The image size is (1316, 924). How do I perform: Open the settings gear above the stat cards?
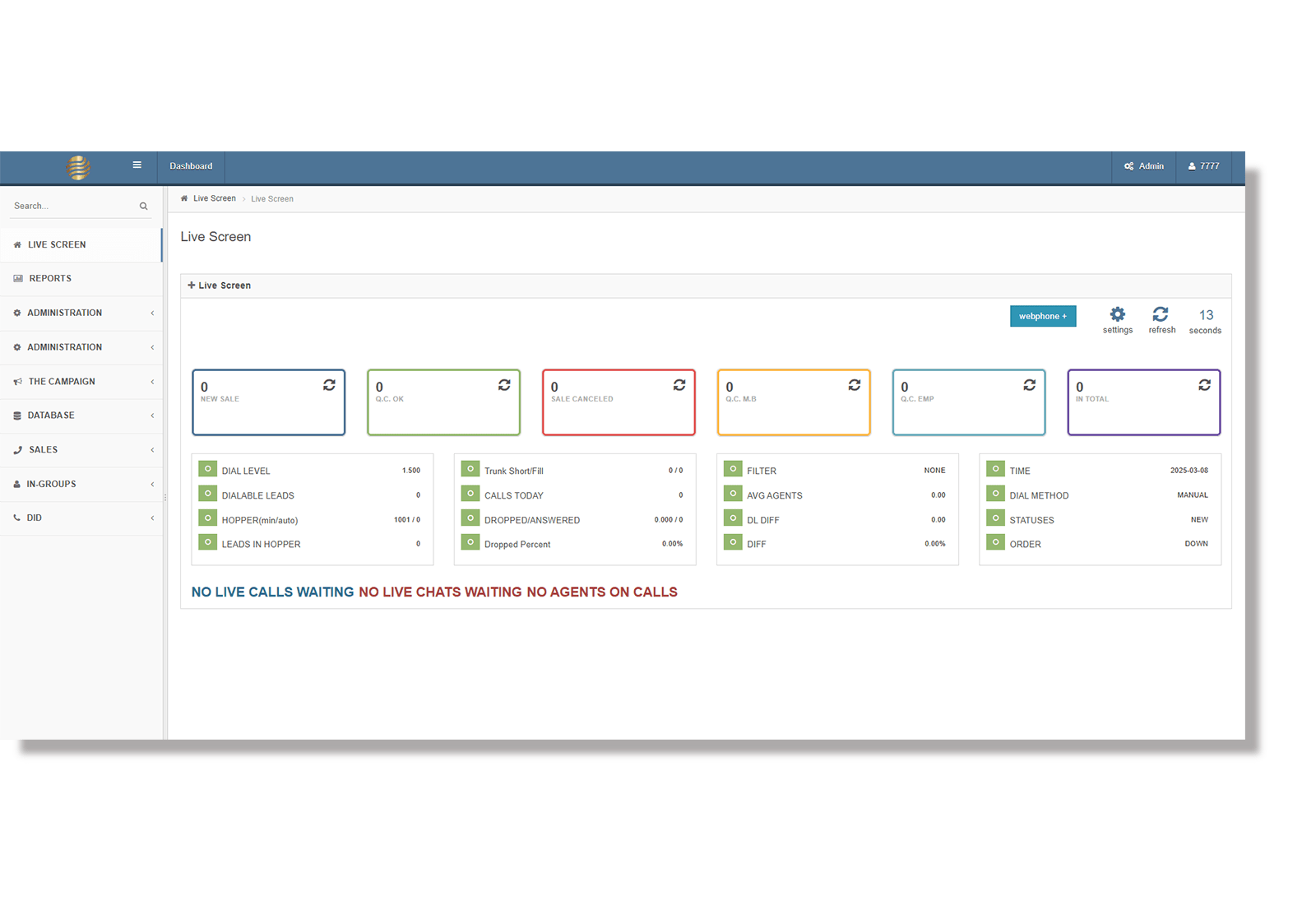(1117, 314)
